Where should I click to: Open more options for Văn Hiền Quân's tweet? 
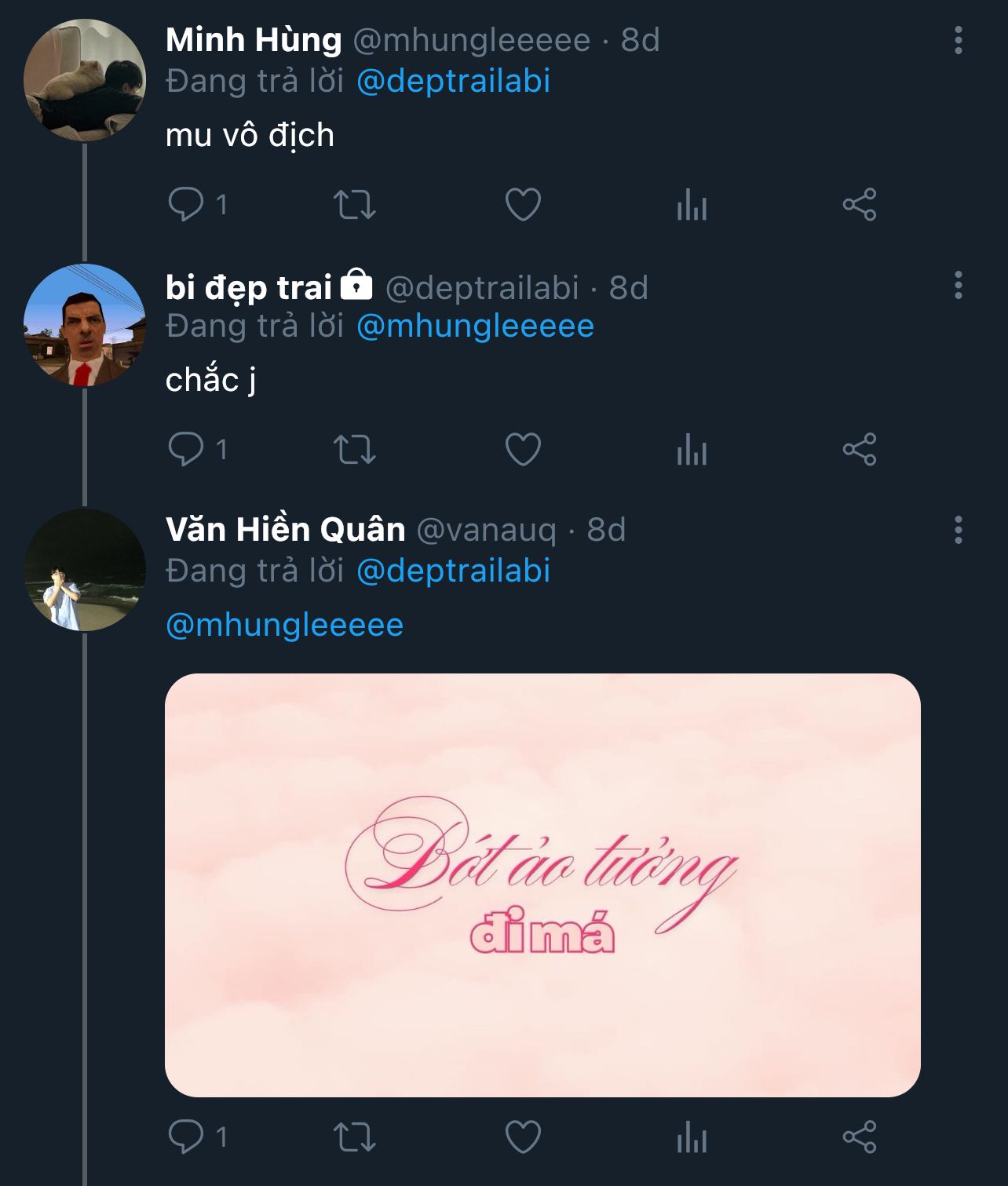click(958, 531)
